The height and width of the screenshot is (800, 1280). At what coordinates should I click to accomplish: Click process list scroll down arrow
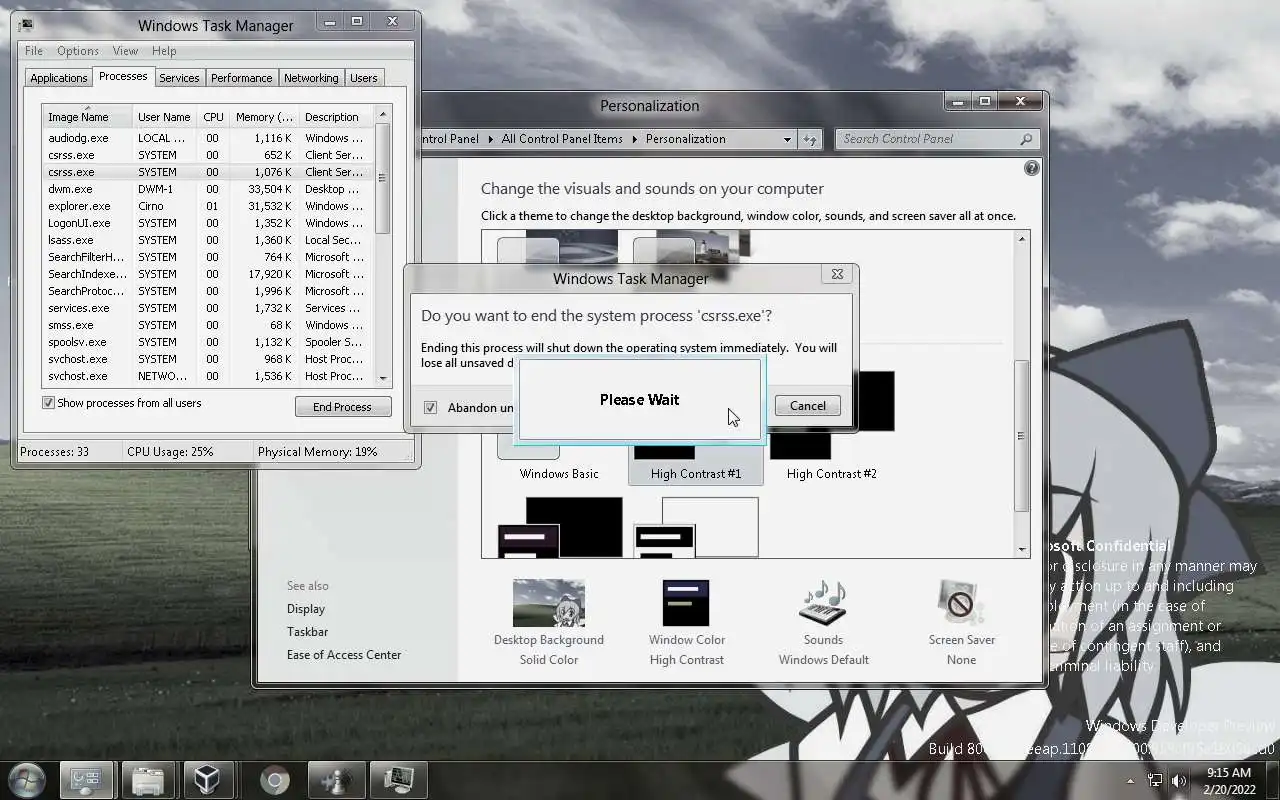pos(382,378)
